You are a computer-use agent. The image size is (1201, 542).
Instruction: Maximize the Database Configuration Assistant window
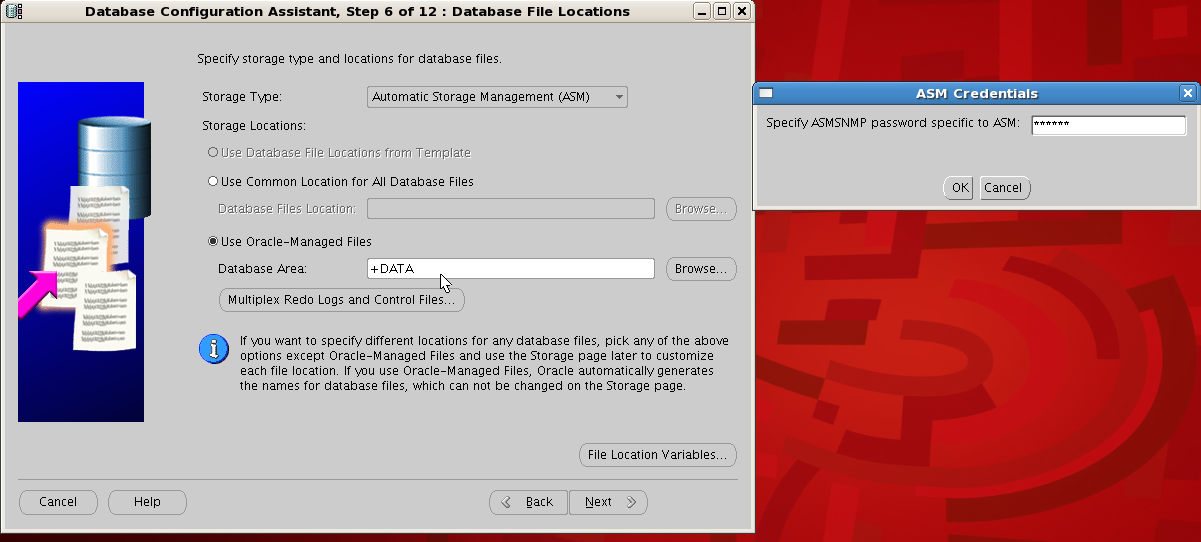point(722,11)
